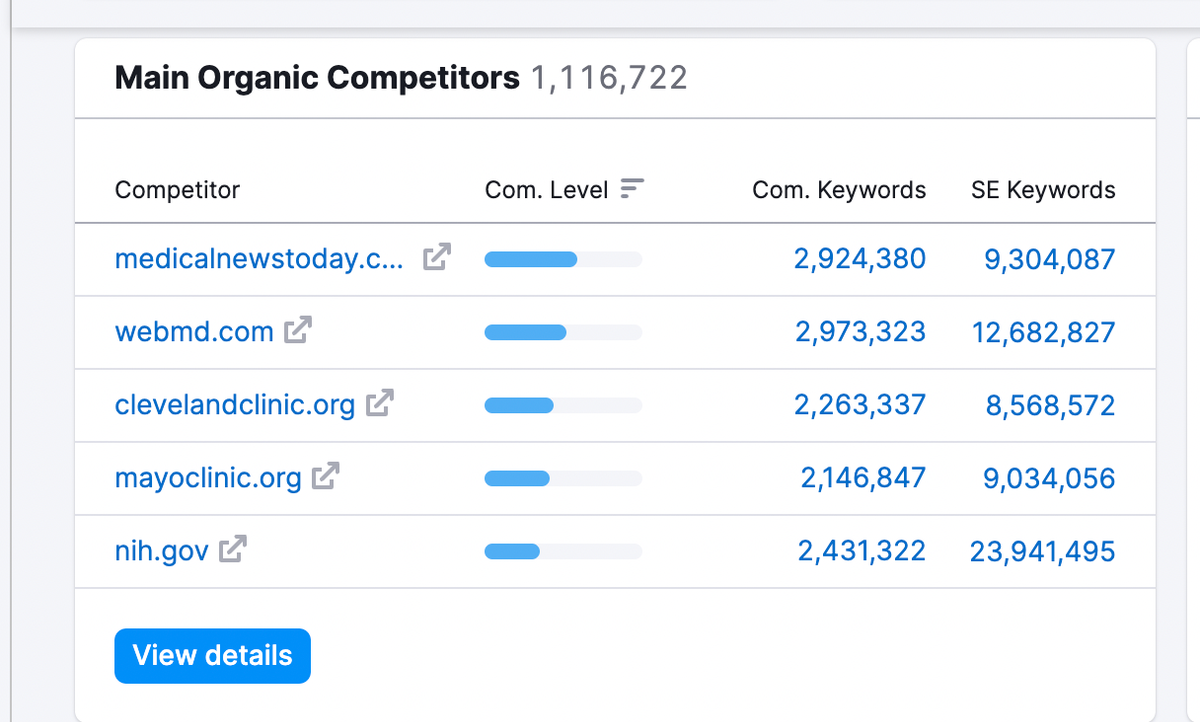Click webmd.com competition level bar
This screenshot has height=722, width=1200.
tap(563, 333)
